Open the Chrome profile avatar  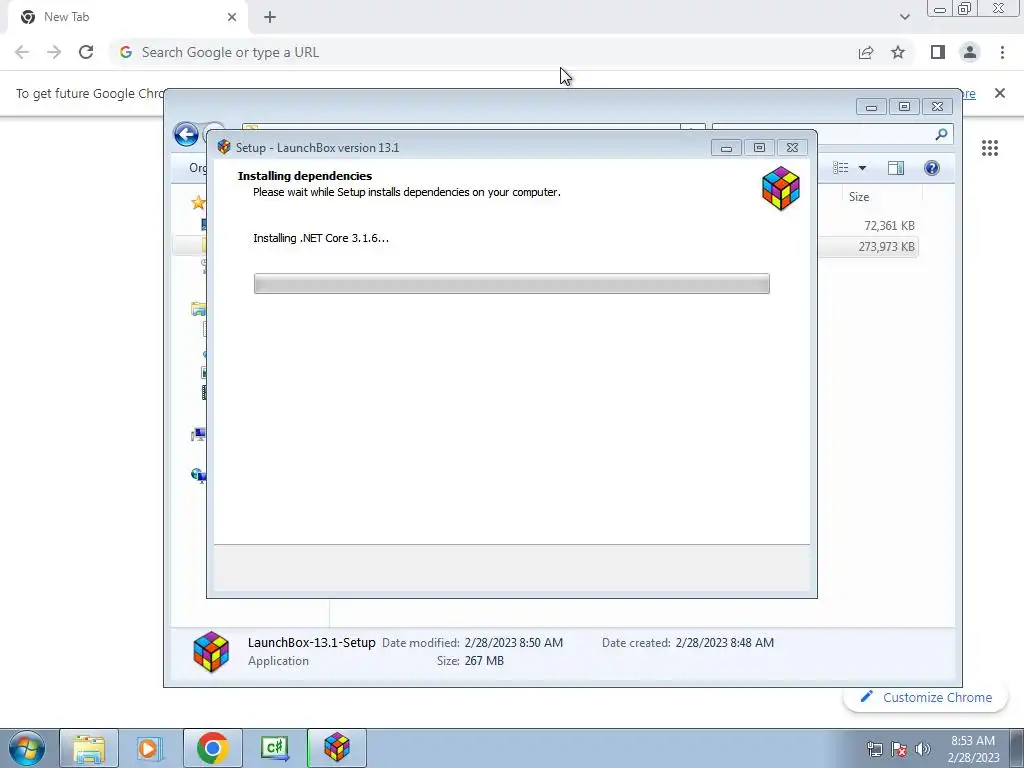click(x=970, y=52)
